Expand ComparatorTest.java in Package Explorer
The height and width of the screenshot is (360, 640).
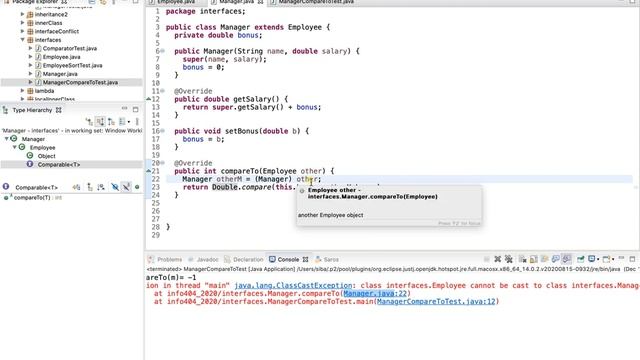30,48
